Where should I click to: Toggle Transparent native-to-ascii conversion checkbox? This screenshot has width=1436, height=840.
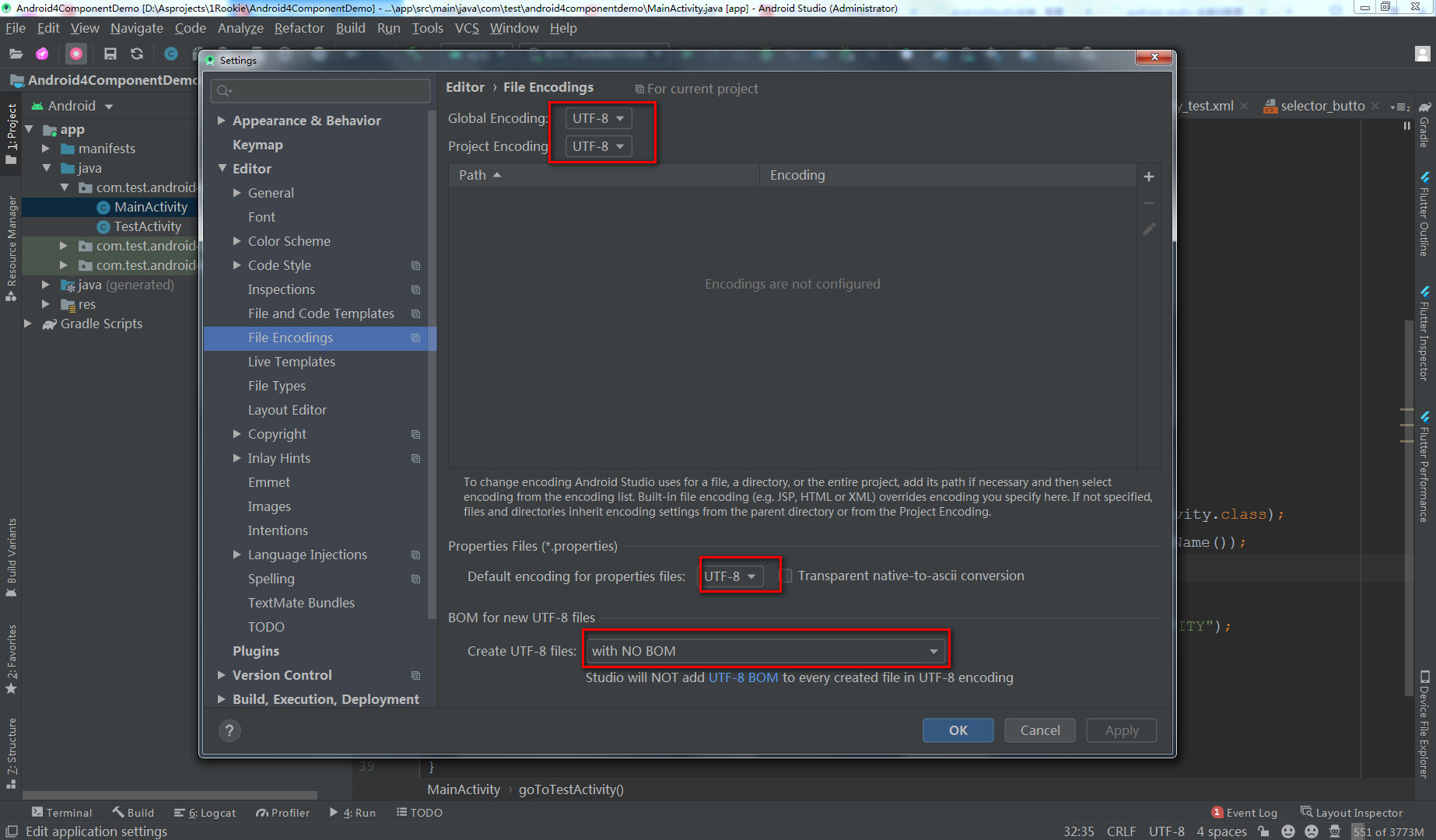[786, 576]
